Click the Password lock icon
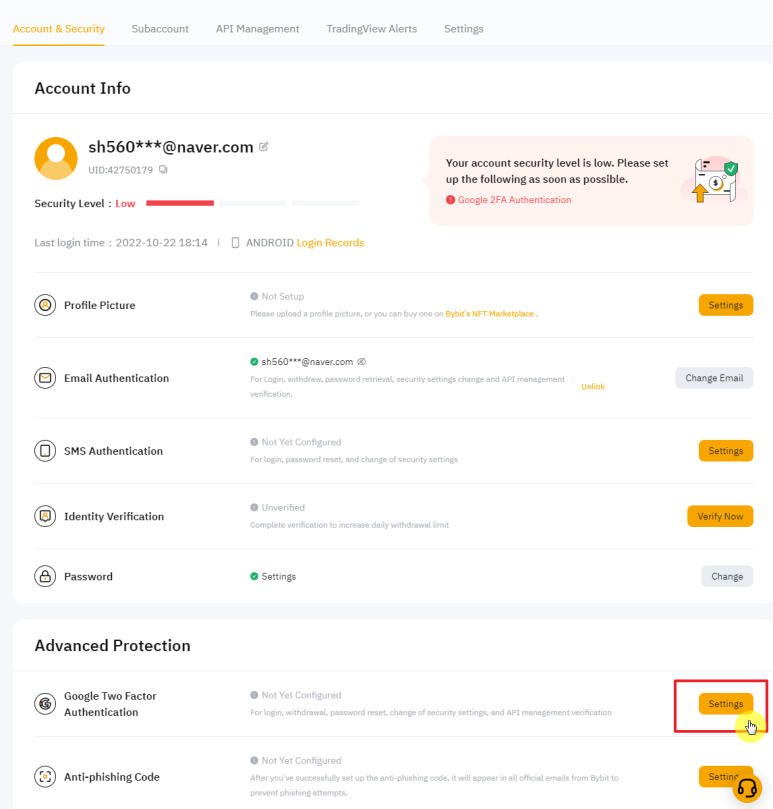The height and width of the screenshot is (809, 773). 45,576
